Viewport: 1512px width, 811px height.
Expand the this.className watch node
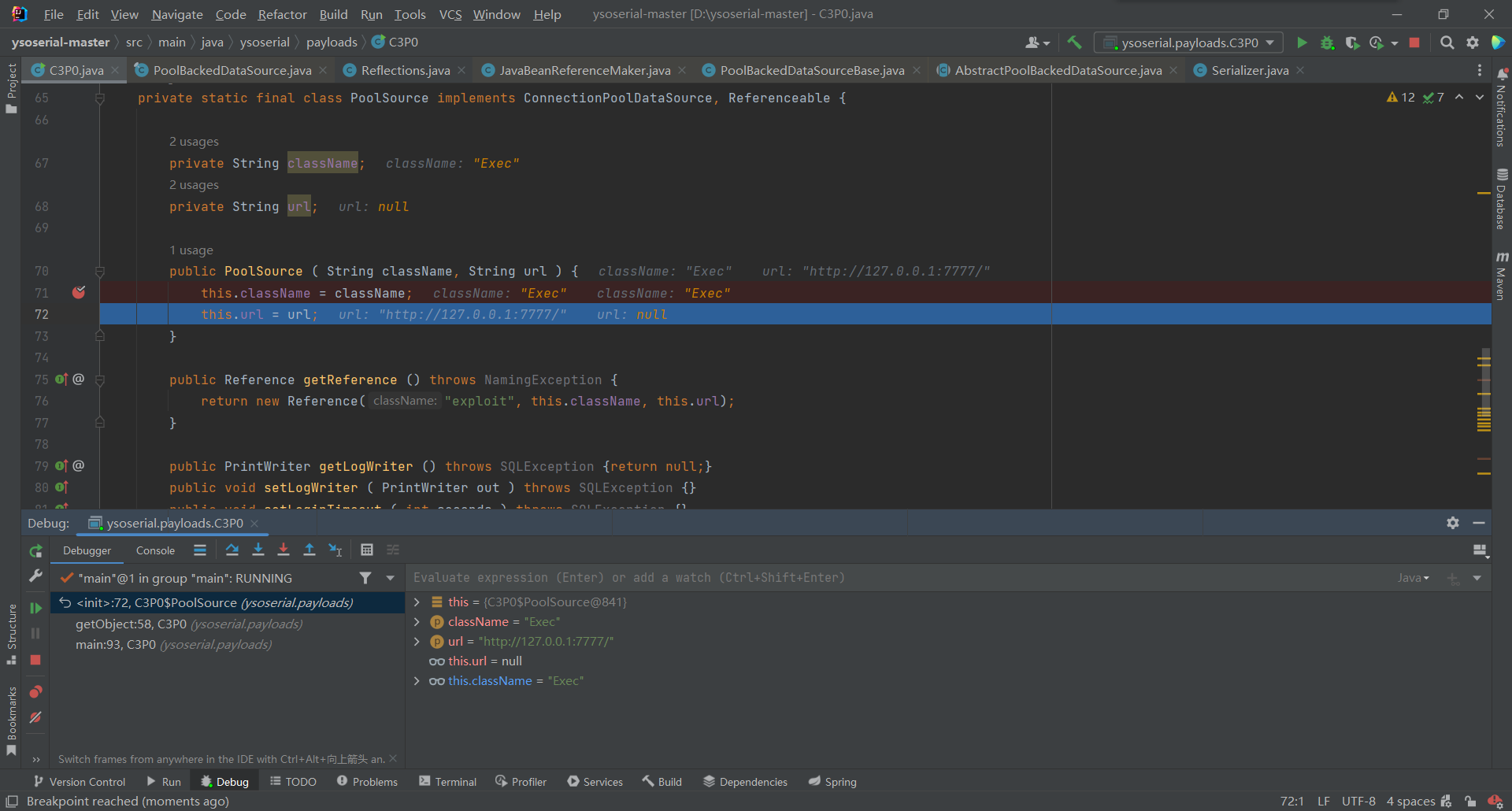click(417, 681)
